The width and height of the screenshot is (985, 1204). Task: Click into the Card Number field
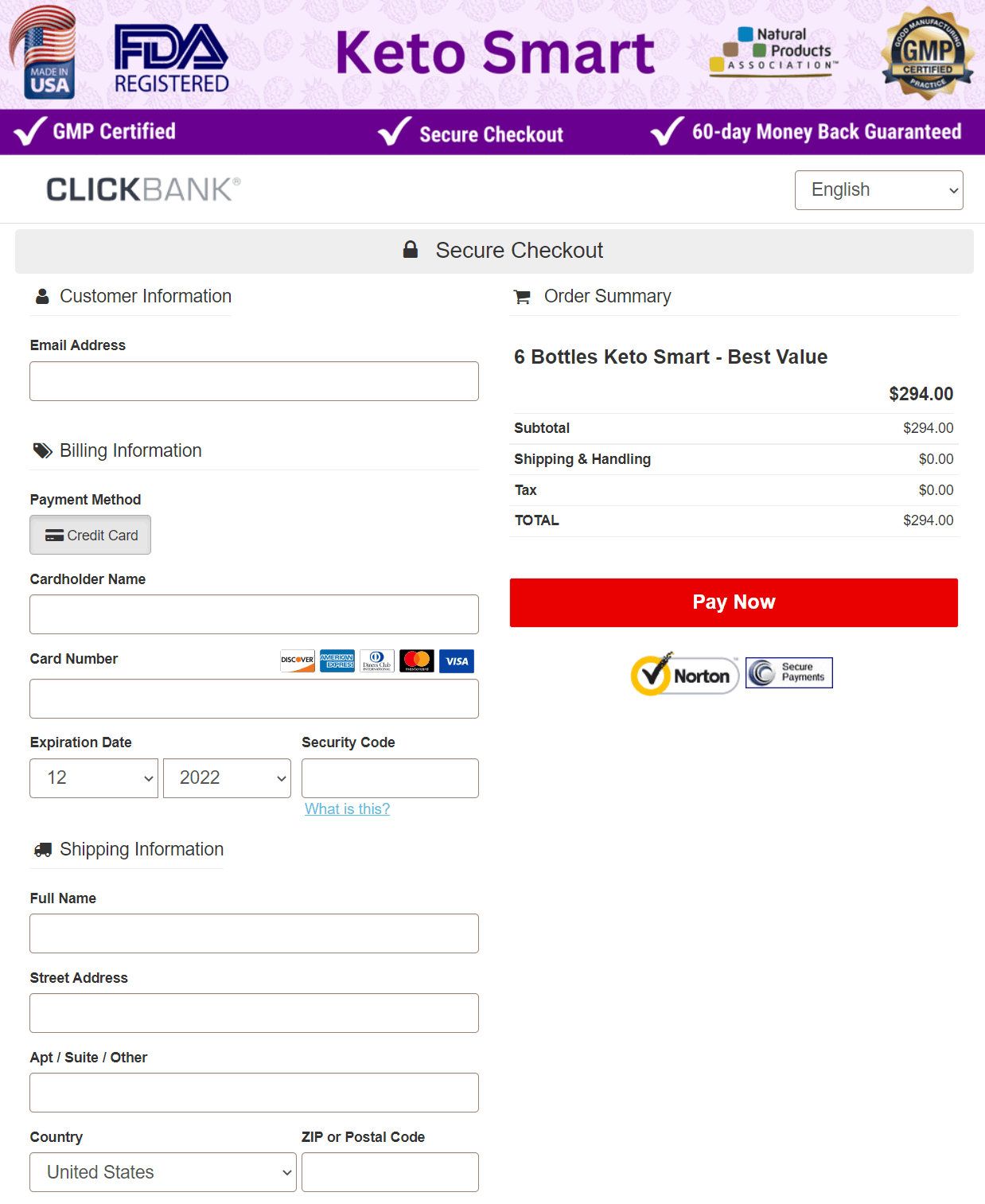tap(254, 699)
